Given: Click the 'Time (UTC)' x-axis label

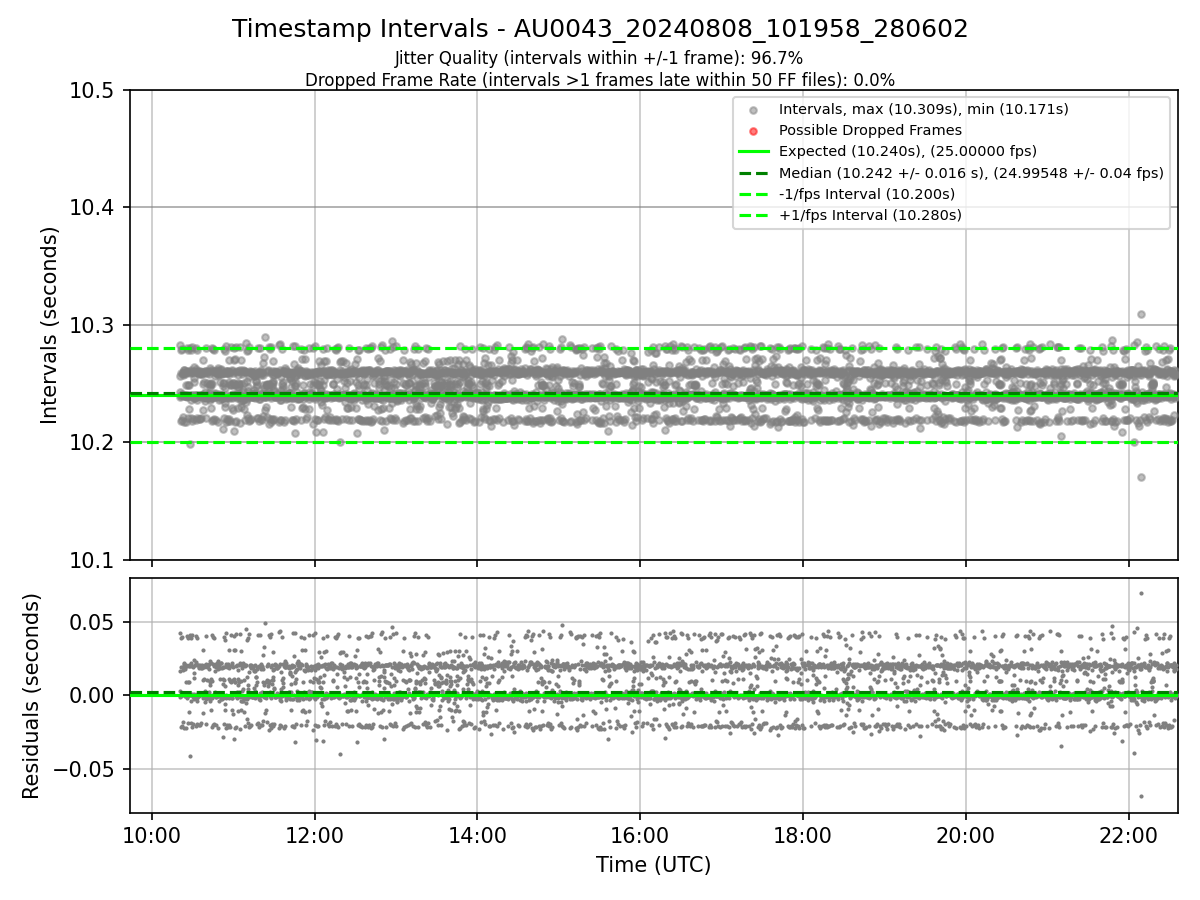Looking at the screenshot, I should 653,865.
